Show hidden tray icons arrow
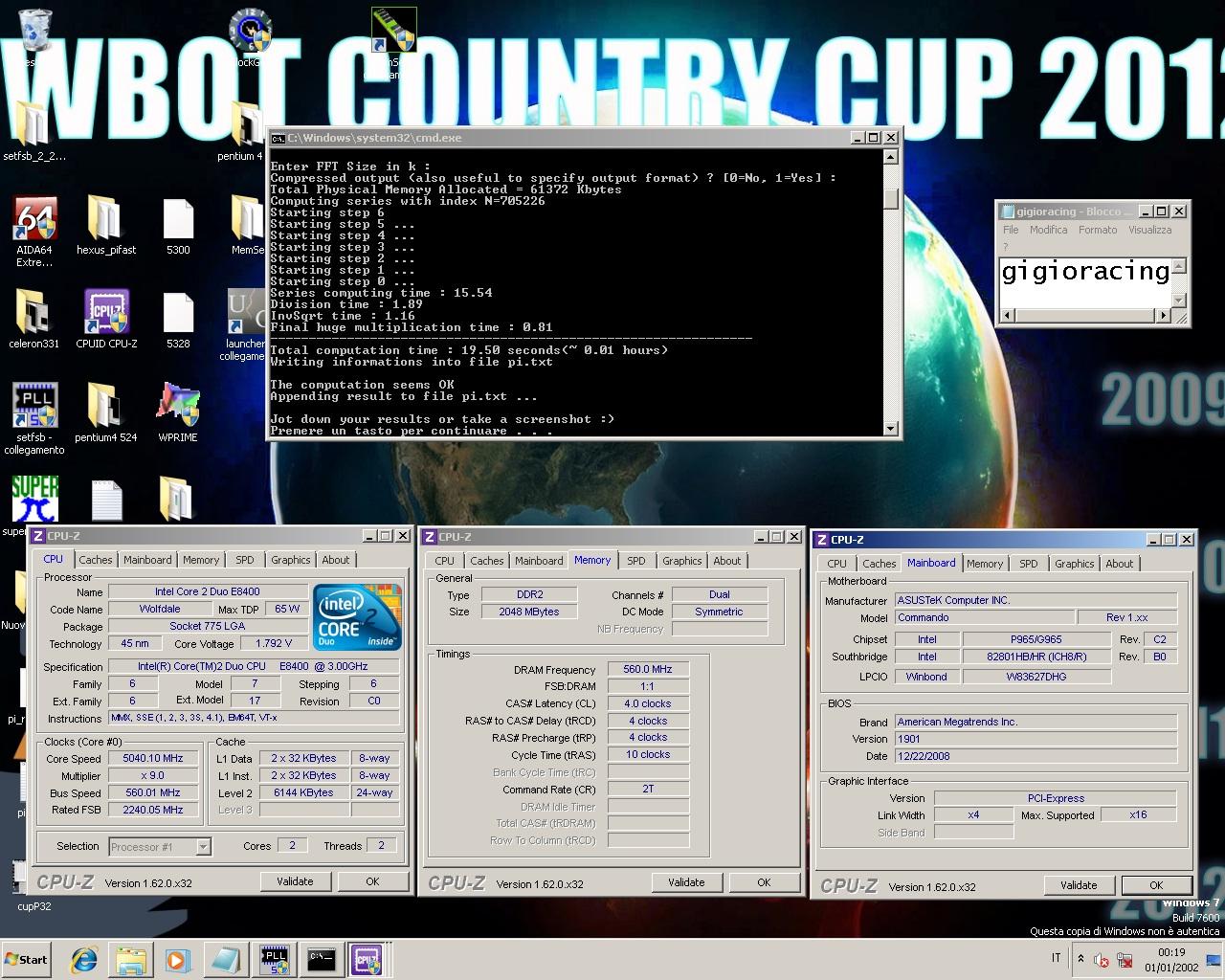This screenshot has width=1225, height=980. click(x=1080, y=958)
